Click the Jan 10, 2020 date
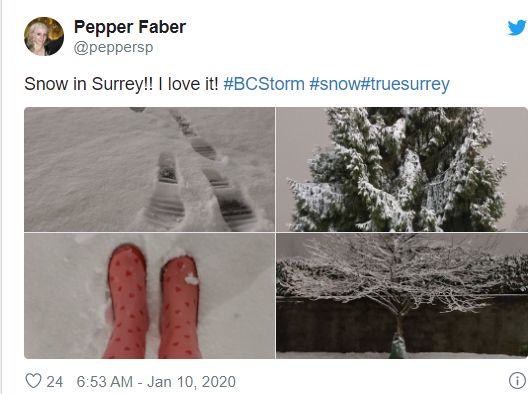The image size is (528, 394). point(191,382)
